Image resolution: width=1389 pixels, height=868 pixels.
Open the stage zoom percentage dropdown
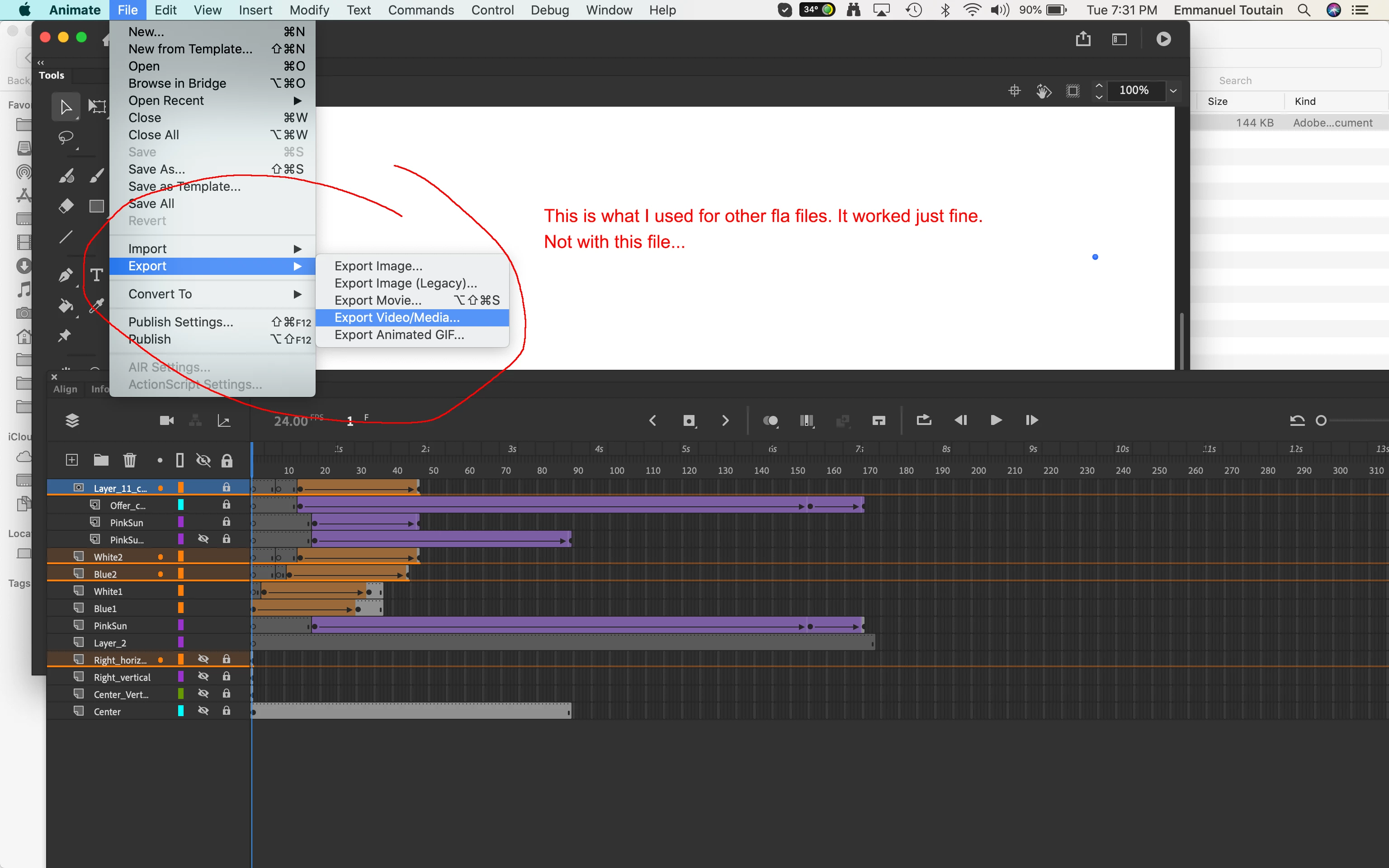click(1173, 91)
